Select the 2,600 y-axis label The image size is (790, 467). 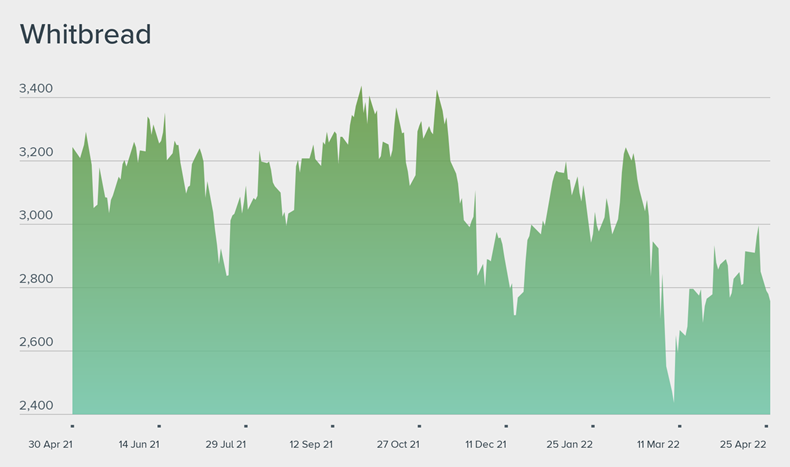[x=36, y=342]
